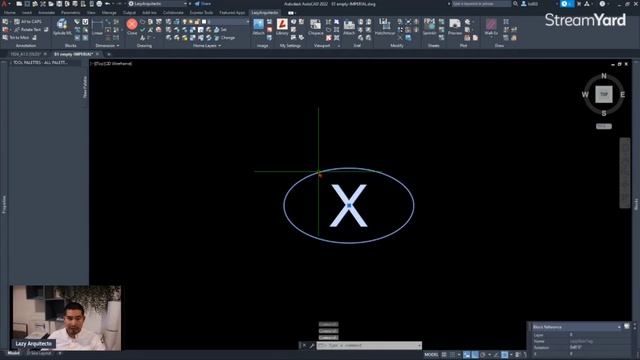640x360 pixels.
Task: Open the Express Tools ribbon tab
Action: [201, 13]
